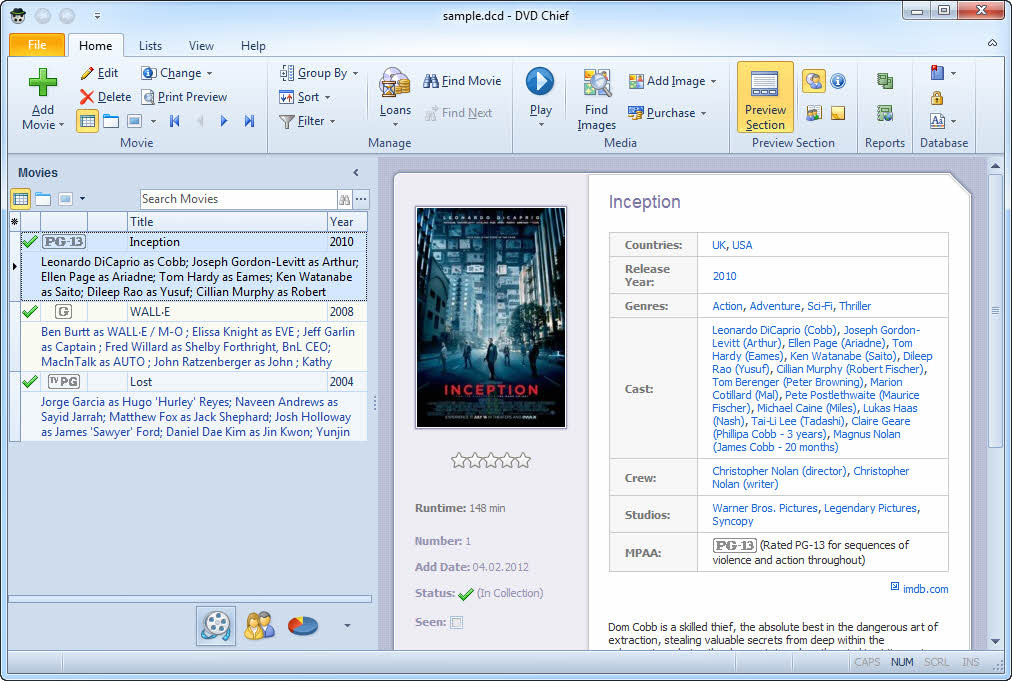Click the Year column header
The width and height of the screenshot is (1012, 681).
click(x=347, y=221)
